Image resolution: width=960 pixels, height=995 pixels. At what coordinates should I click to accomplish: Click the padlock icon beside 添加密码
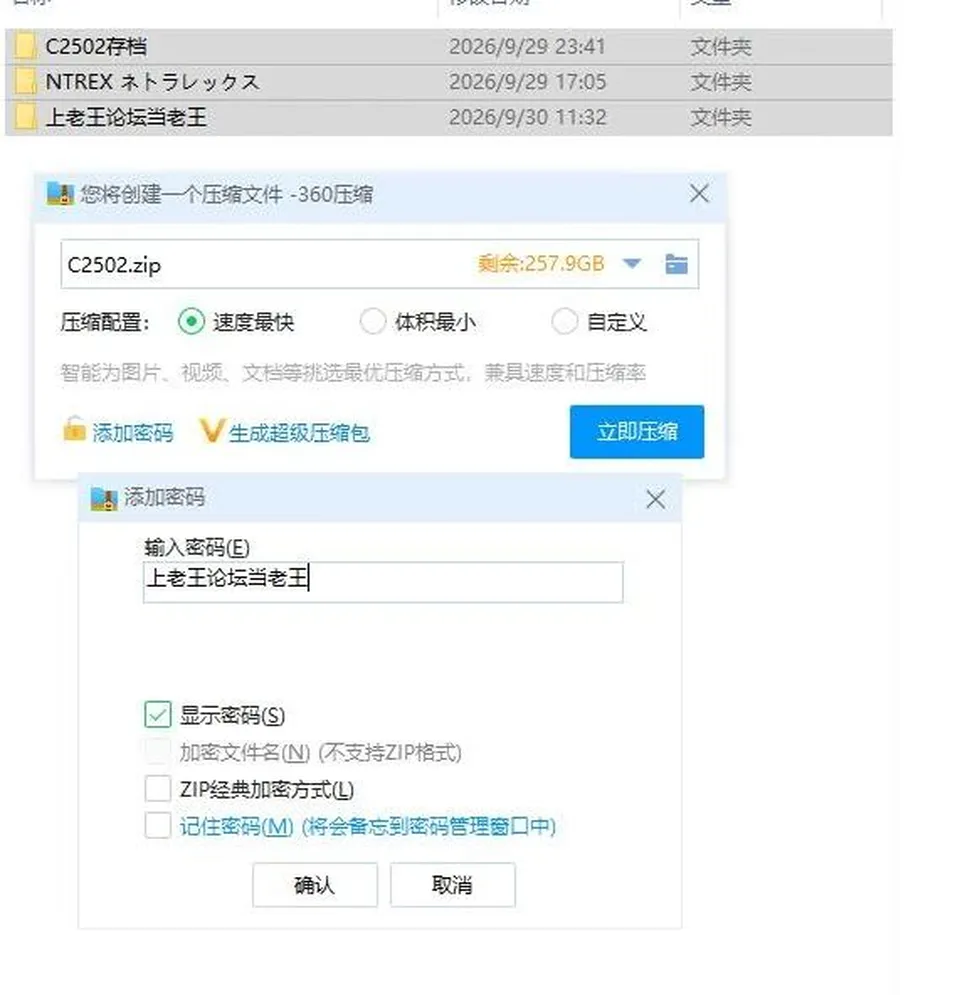[x=74, y=429]
